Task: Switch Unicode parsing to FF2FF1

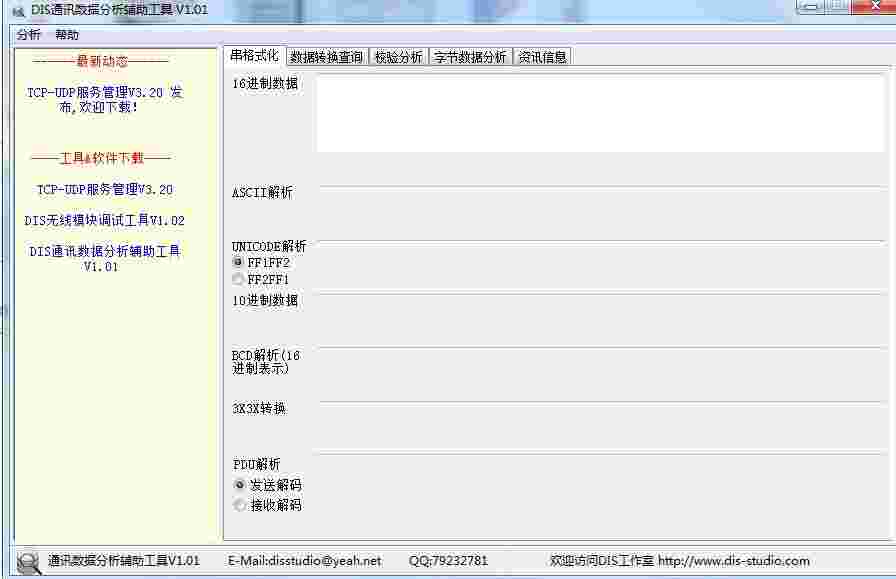Action: coord(238,279)
